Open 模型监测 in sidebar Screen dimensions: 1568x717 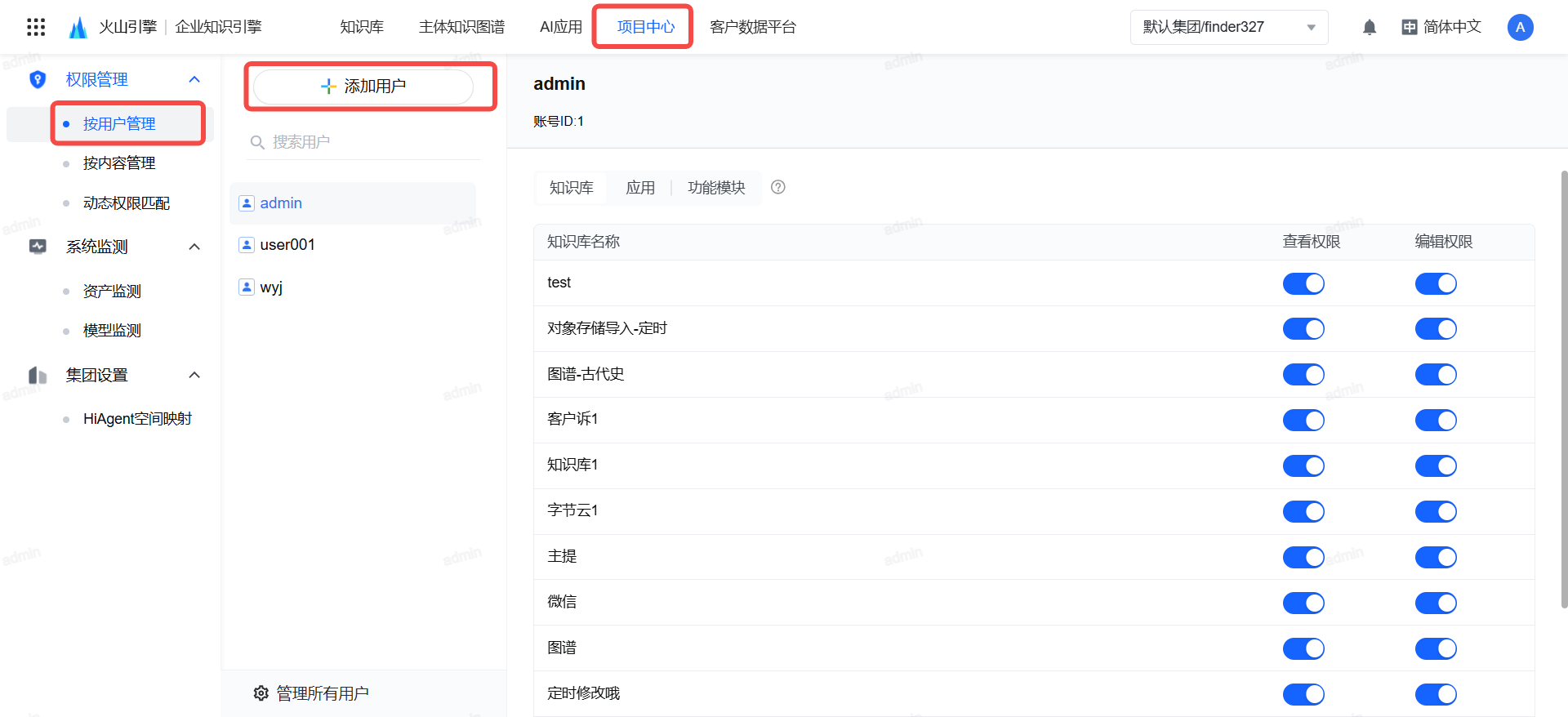pyautogui.click(x=110, y=331)
